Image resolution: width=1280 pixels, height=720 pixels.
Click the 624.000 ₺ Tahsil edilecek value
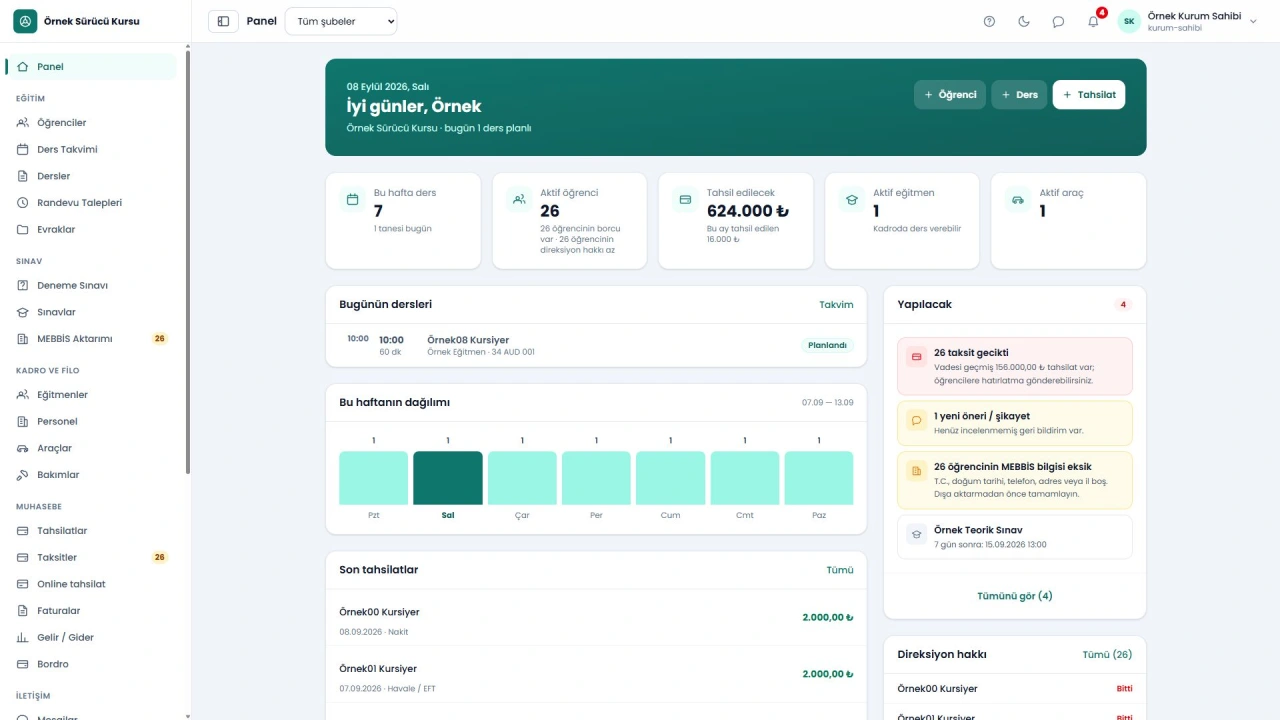point(748,211)
